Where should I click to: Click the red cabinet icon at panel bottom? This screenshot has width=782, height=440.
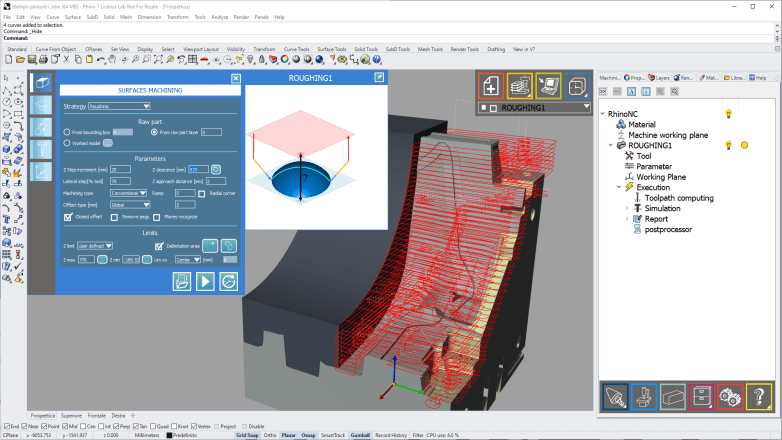[701, 397]
